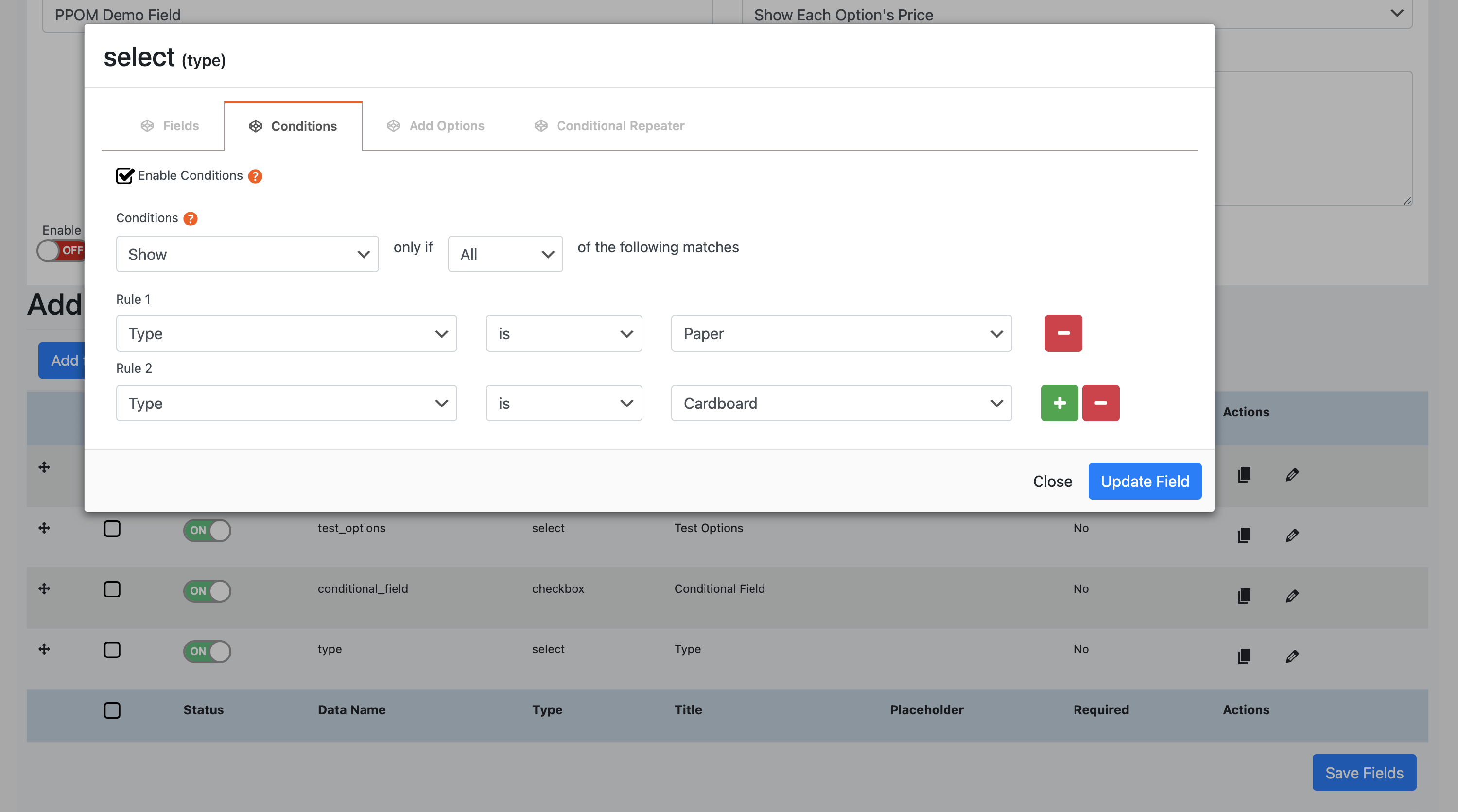1458x812 pixels.
Task: Click the green plus button to add rule
Action: tap(1059, 403)
